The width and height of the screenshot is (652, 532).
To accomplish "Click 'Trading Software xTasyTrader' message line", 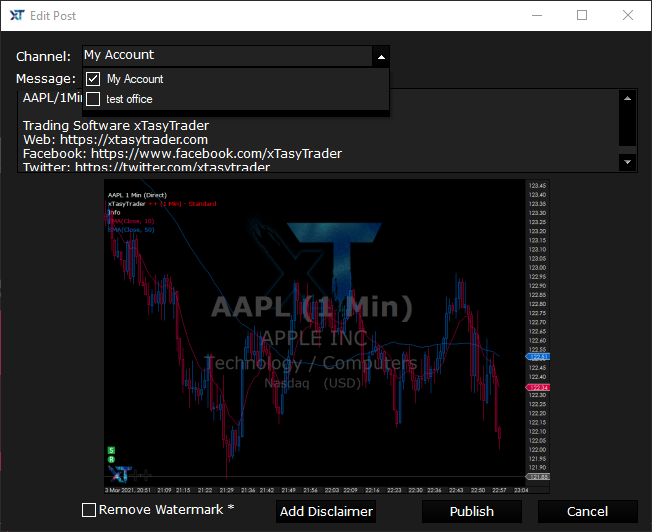I will [116, 126].
